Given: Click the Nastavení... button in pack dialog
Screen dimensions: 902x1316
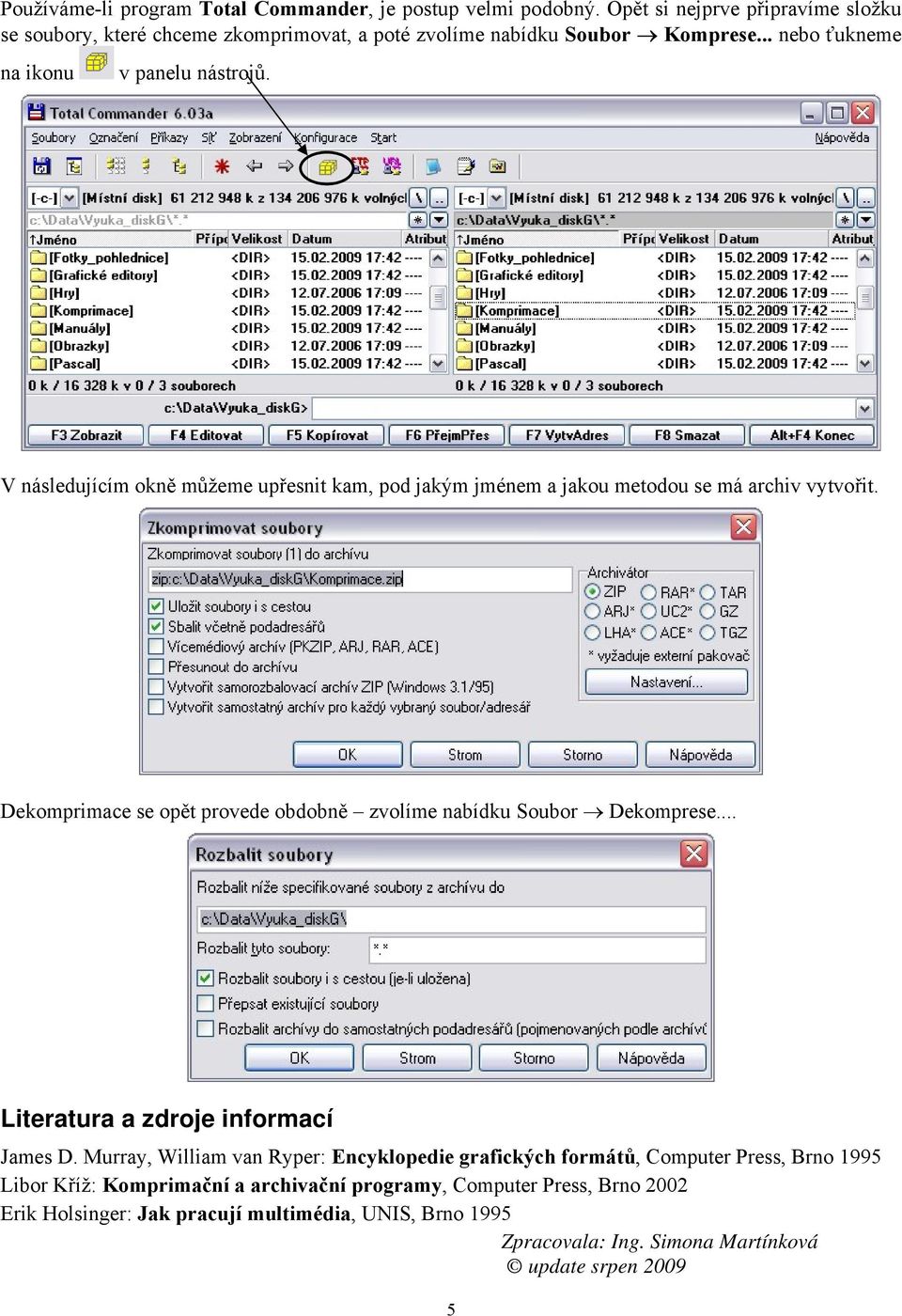Looking at the screenshot, I should tap(666, 682).
